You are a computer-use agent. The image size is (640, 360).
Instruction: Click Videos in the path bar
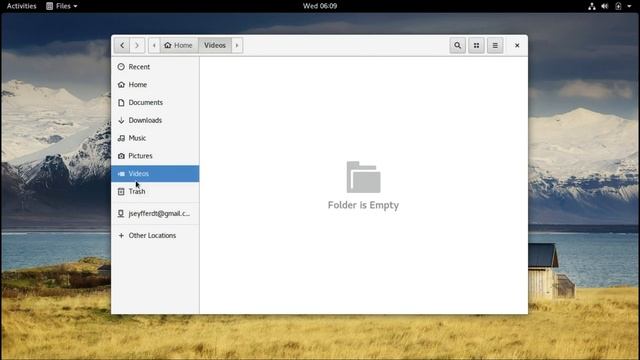[x=215, y=45]
